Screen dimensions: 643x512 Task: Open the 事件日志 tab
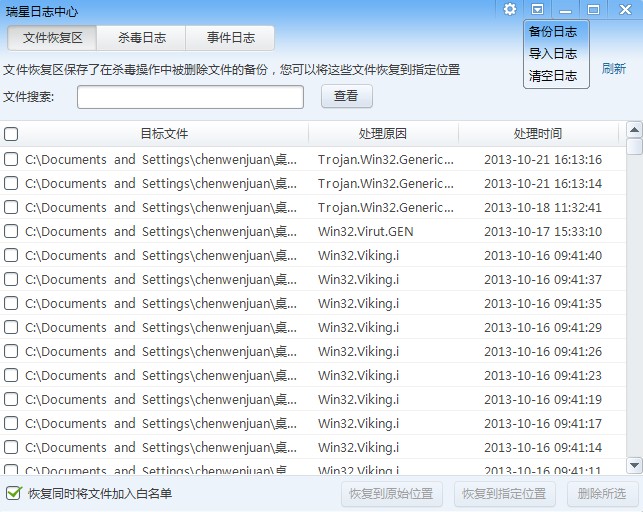click(x=231, y=38)
